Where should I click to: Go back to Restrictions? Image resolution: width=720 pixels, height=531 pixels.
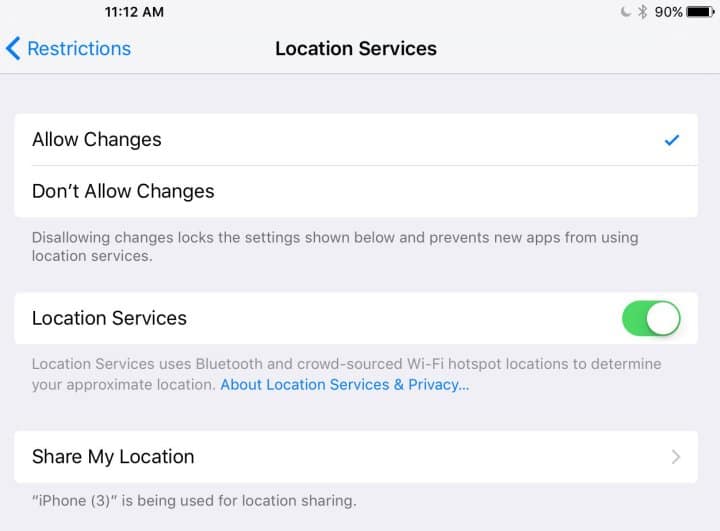68,48
